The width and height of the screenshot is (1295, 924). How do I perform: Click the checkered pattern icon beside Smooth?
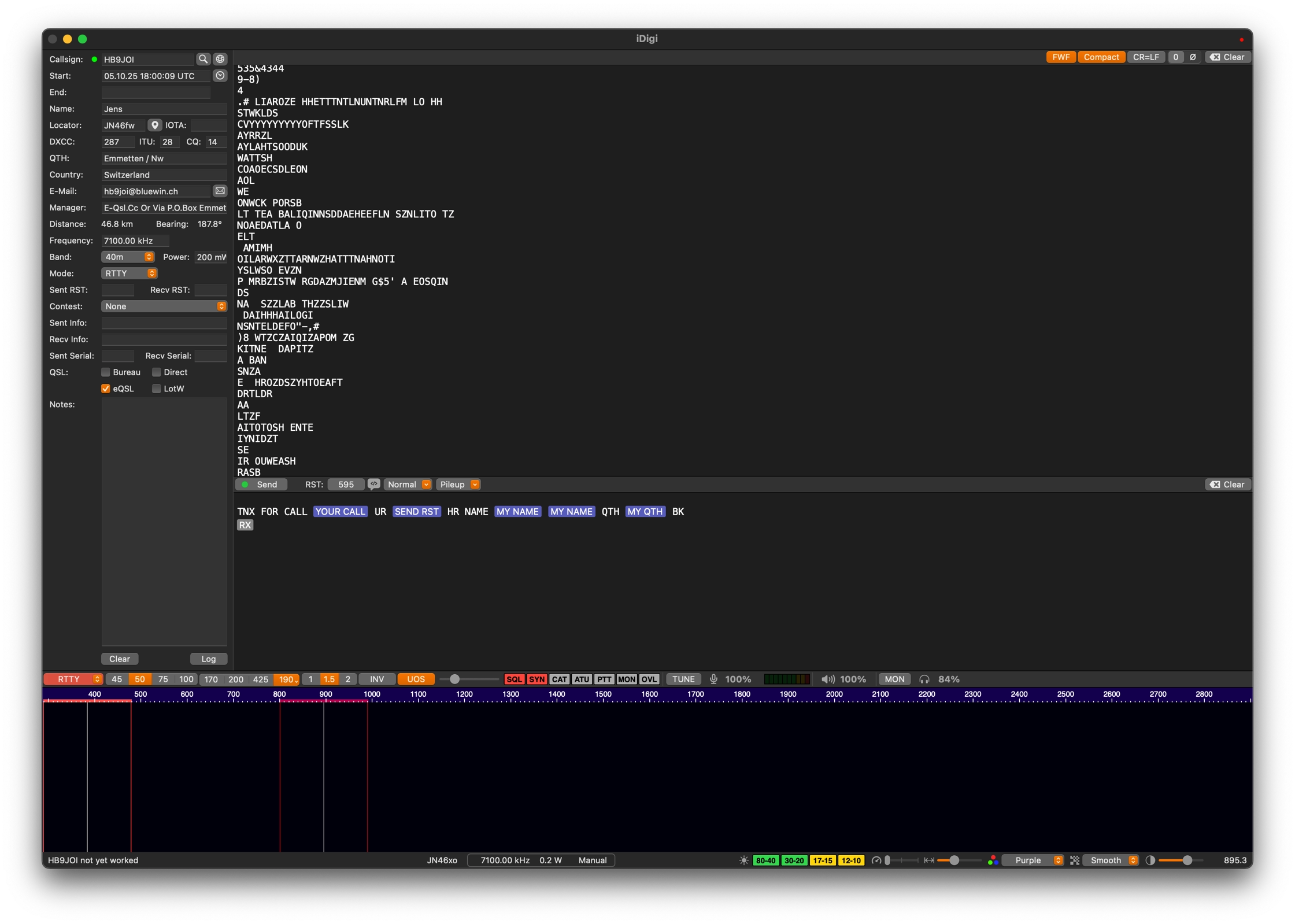[1075, 860]
